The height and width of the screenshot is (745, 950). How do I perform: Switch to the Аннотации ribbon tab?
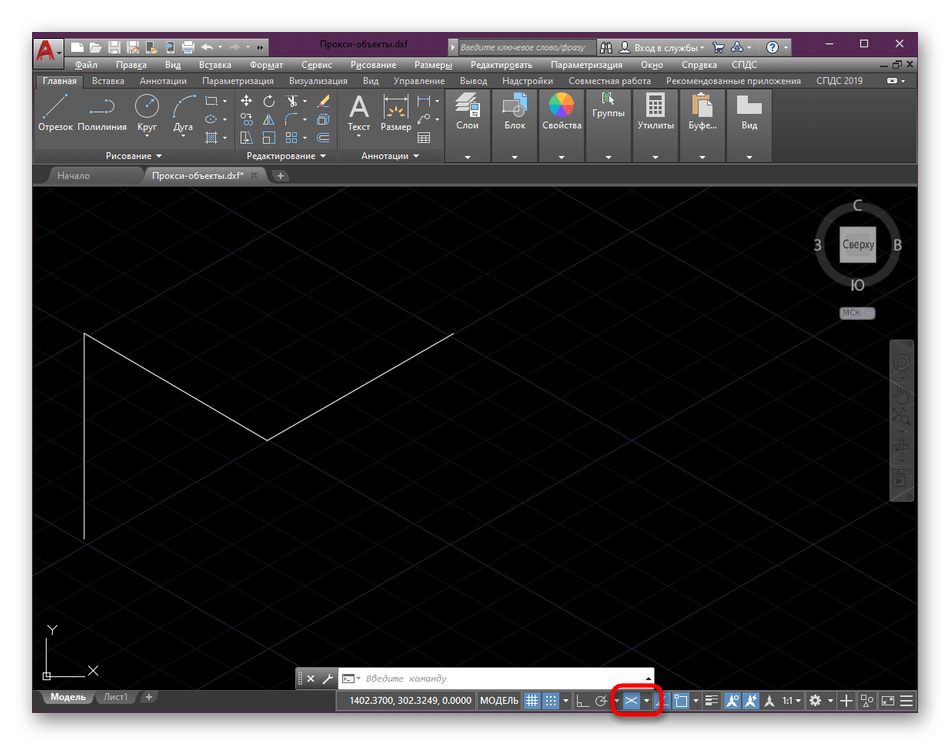(163, 81)
